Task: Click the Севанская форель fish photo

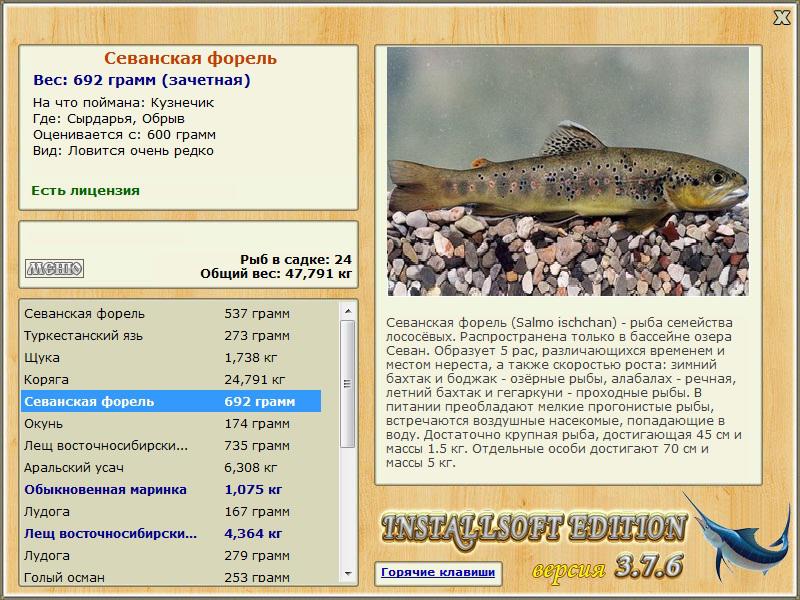Action: (x=568, y=171)
